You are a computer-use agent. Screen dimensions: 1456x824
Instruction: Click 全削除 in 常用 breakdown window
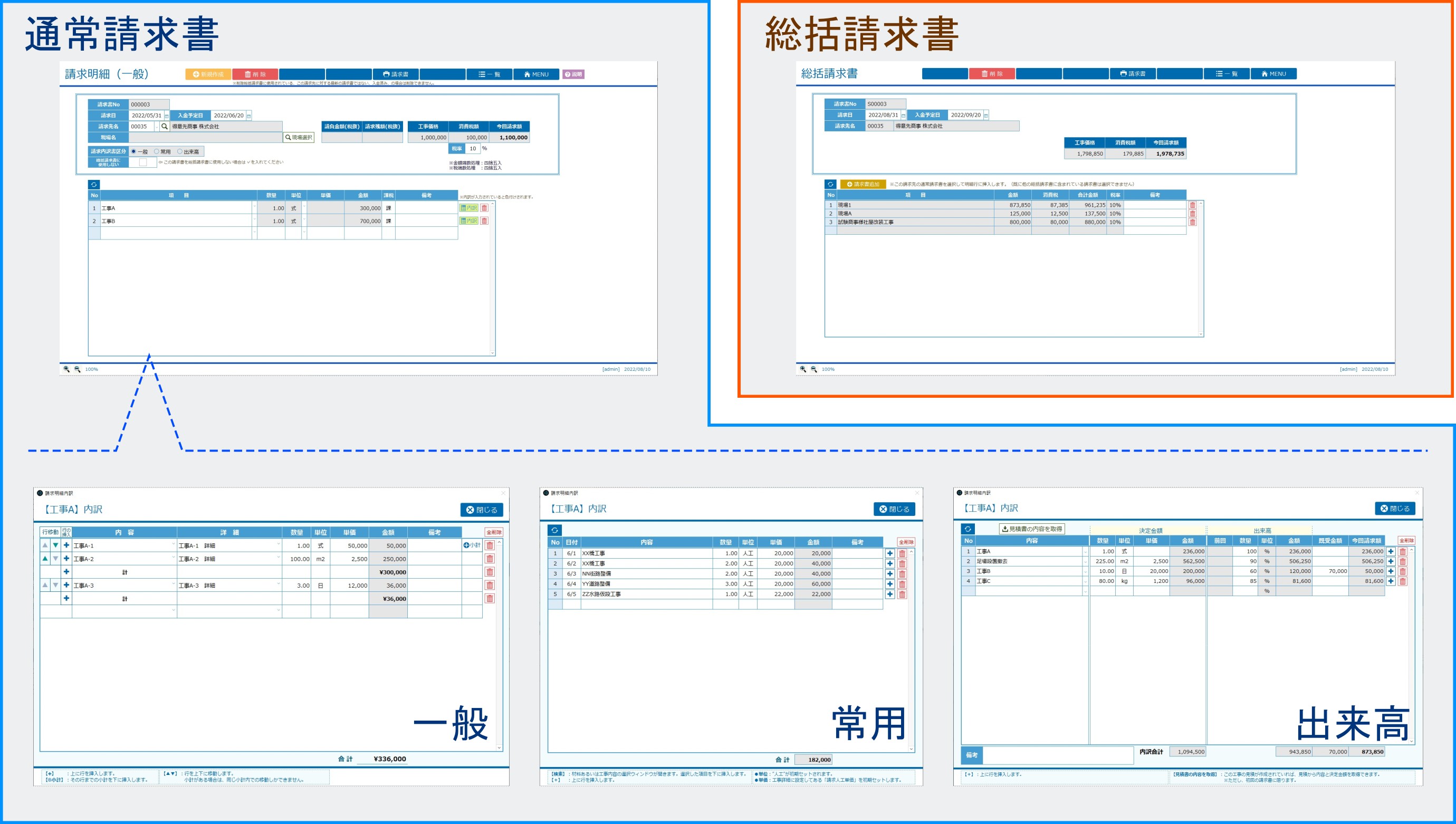click(906, 542)
